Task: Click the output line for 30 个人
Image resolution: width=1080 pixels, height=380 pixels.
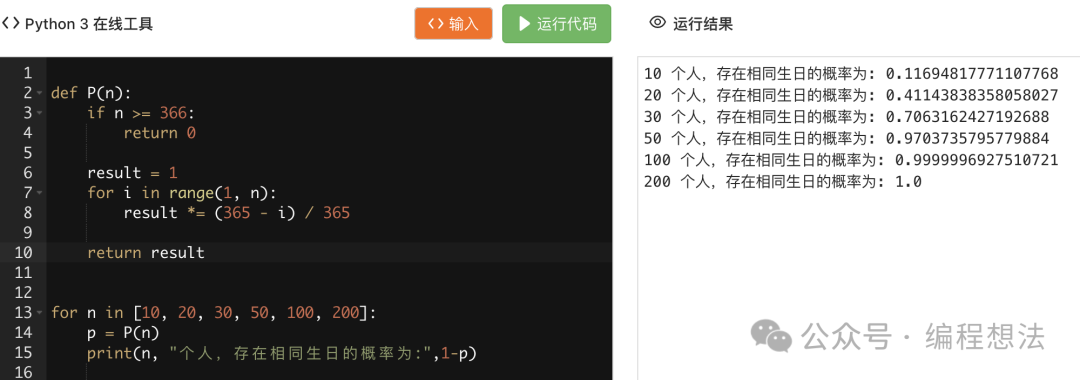Action: coord(847,117)
